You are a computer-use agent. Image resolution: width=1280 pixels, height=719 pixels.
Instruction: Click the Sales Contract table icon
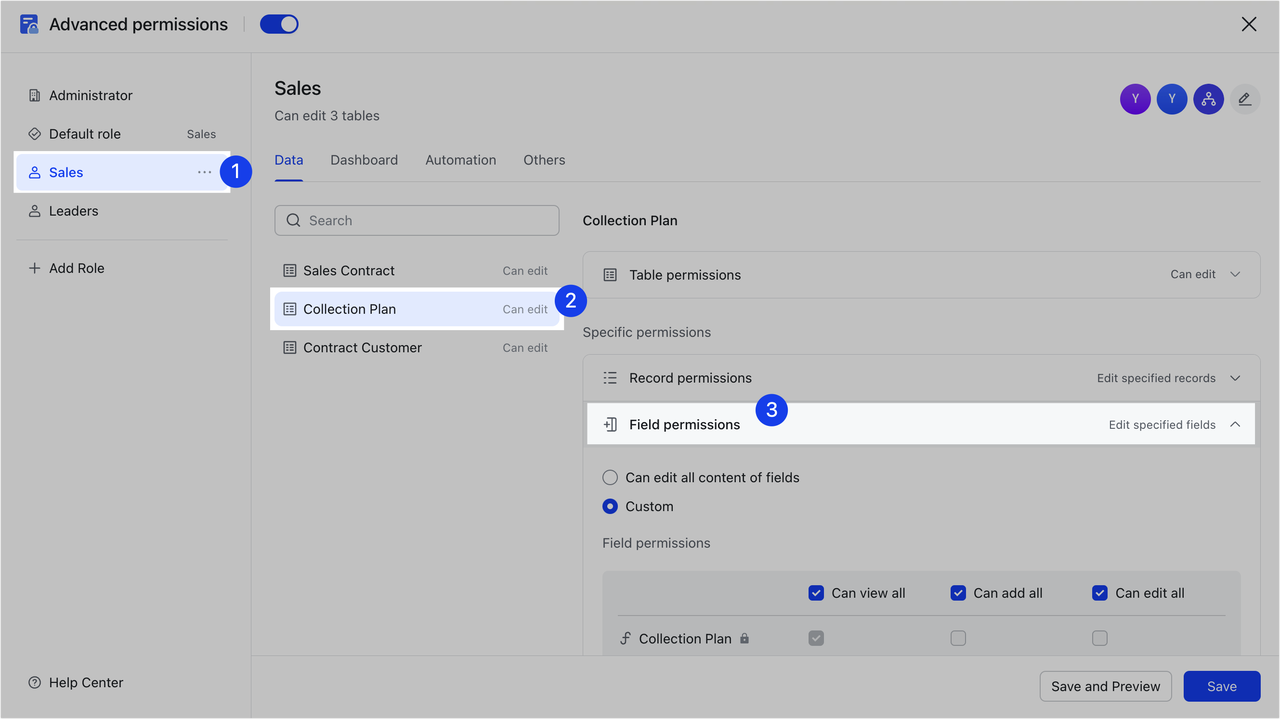(291, 270)
